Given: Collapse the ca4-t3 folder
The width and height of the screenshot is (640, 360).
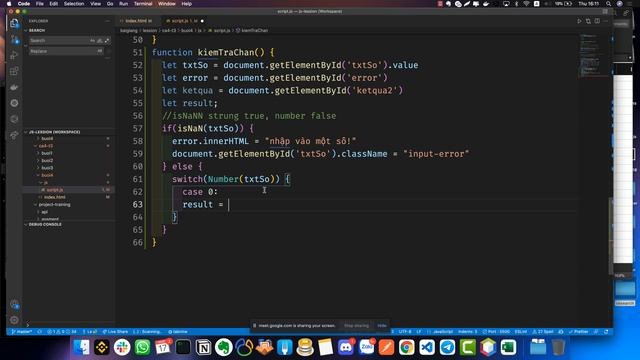Looking at the screenshot, I should click(x=46, y=146).
